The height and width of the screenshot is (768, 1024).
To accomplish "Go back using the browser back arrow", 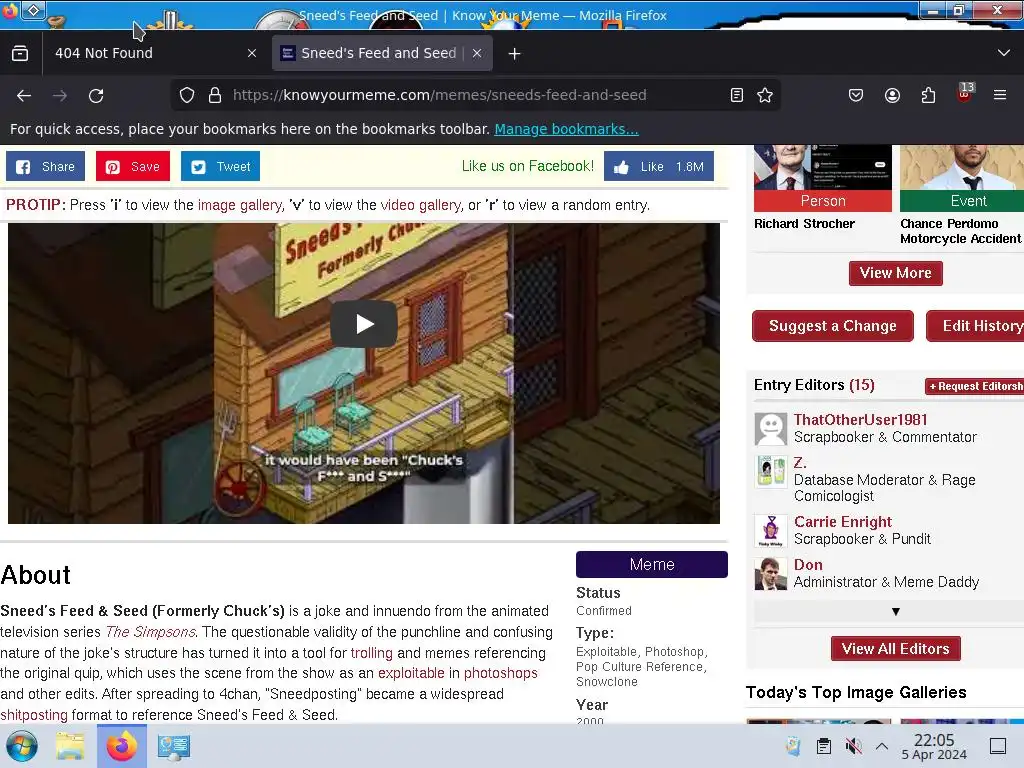I will click(x=24, y=95).
